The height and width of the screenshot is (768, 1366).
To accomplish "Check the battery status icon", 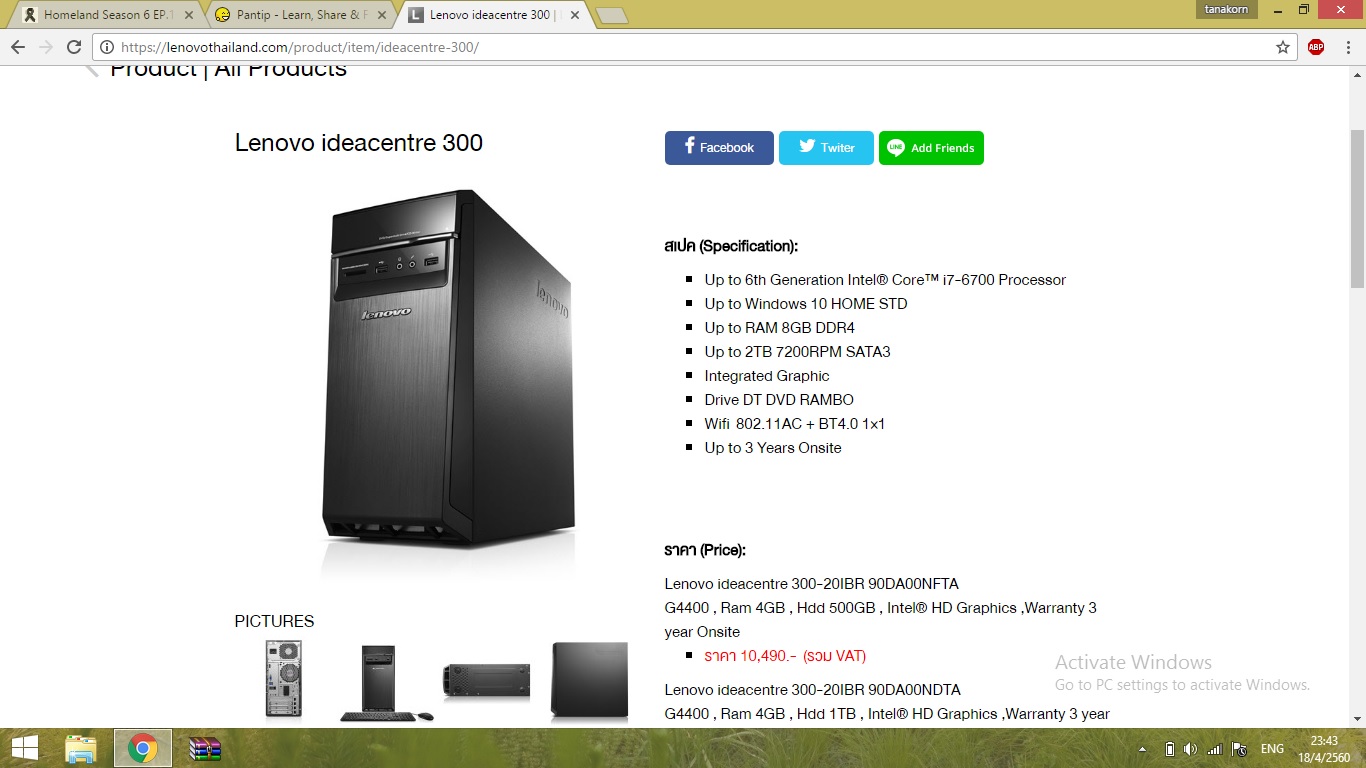I will coord(1169,749).
